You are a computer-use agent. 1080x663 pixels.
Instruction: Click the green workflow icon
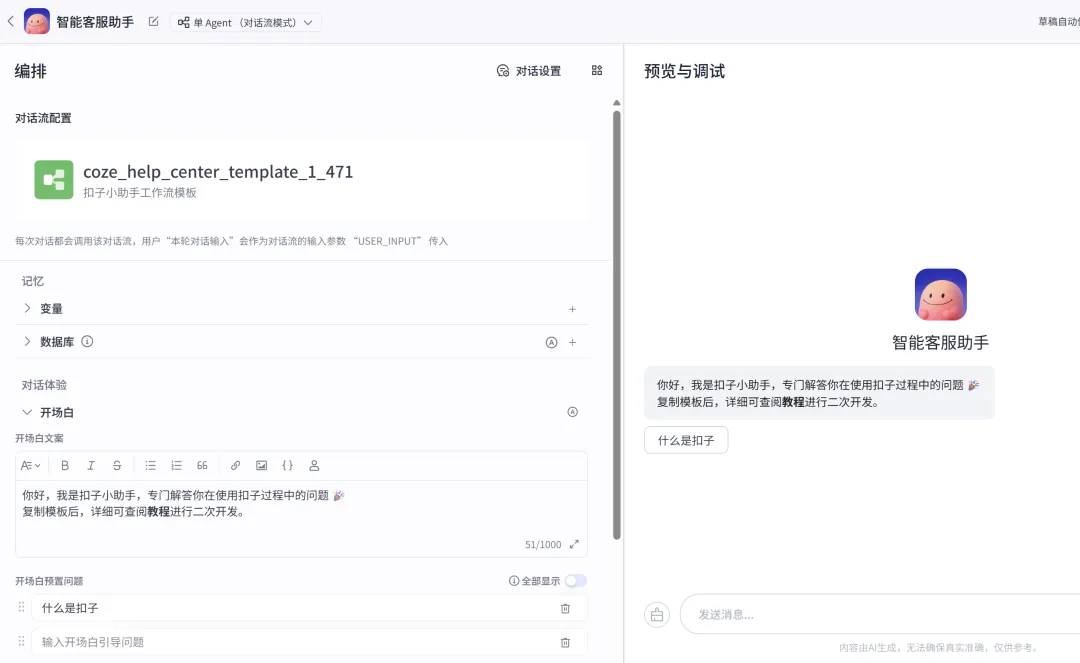click(54, 180)
